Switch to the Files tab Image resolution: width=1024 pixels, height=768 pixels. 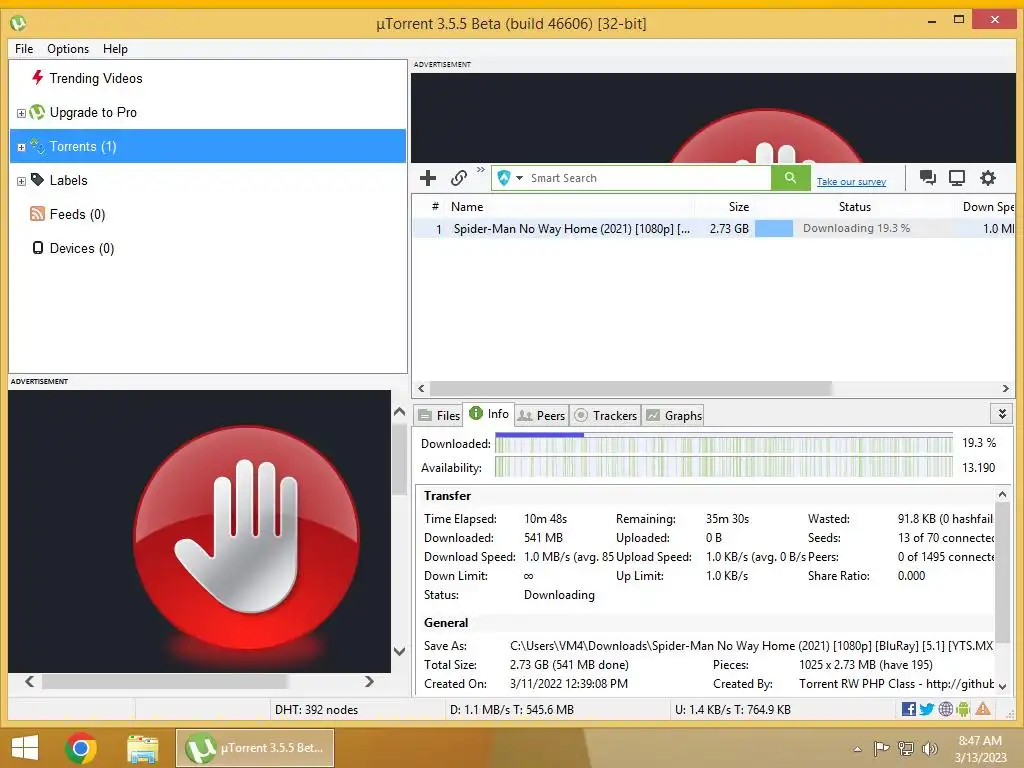coord(439,415)
